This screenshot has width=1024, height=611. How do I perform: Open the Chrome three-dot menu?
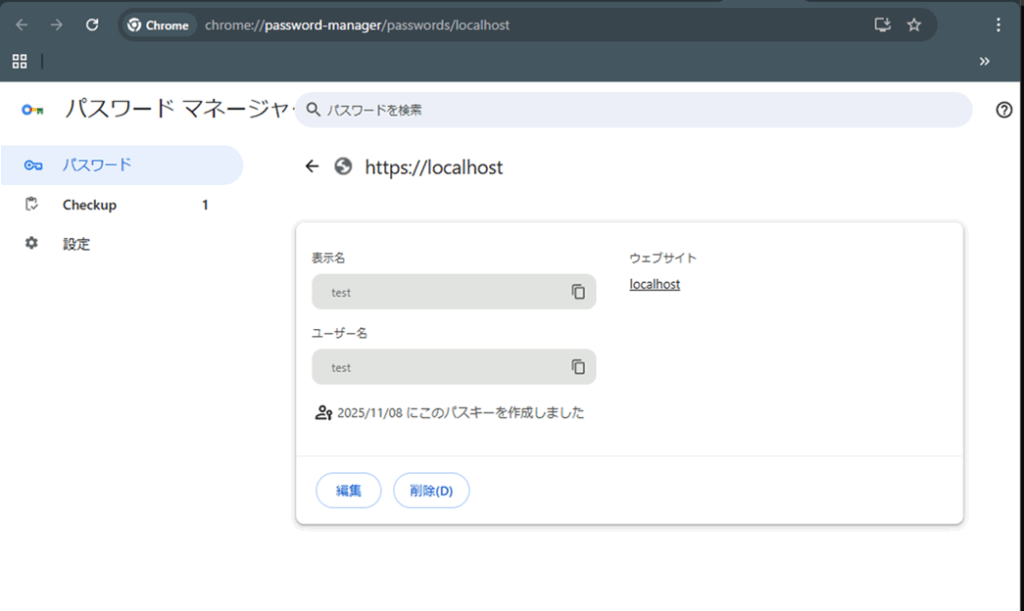tap(998, 25)
